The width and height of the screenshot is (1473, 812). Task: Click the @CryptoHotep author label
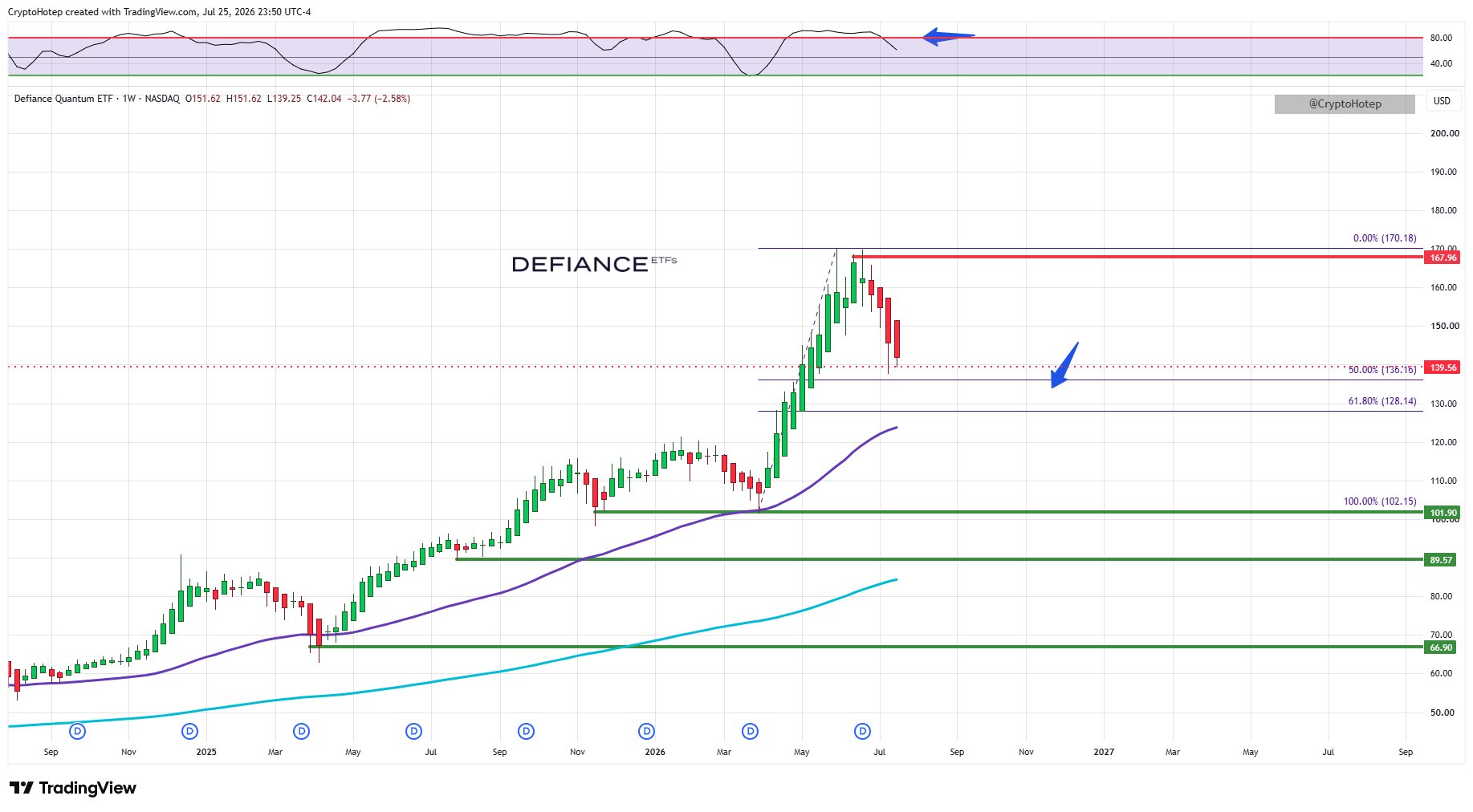pyautogui.click(x=1345, y=104)
